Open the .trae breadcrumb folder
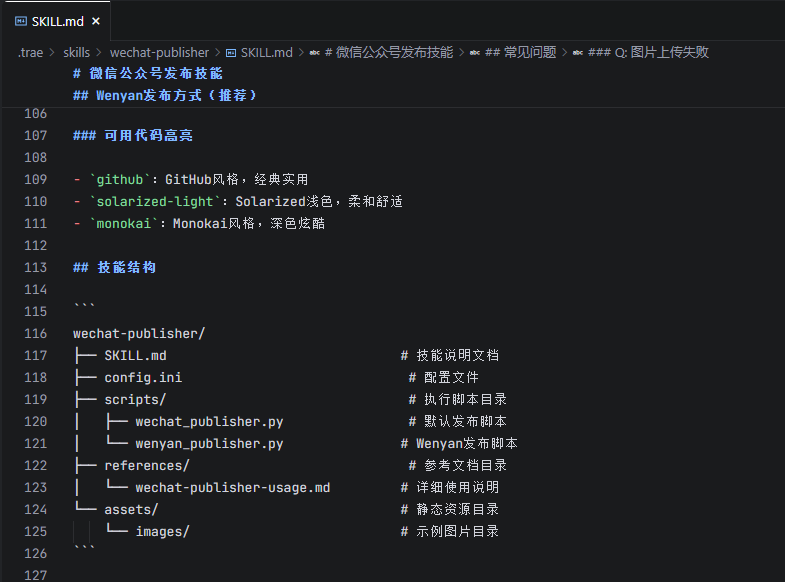The width and height of the screenshot is (785, 582). coord(30,52)
